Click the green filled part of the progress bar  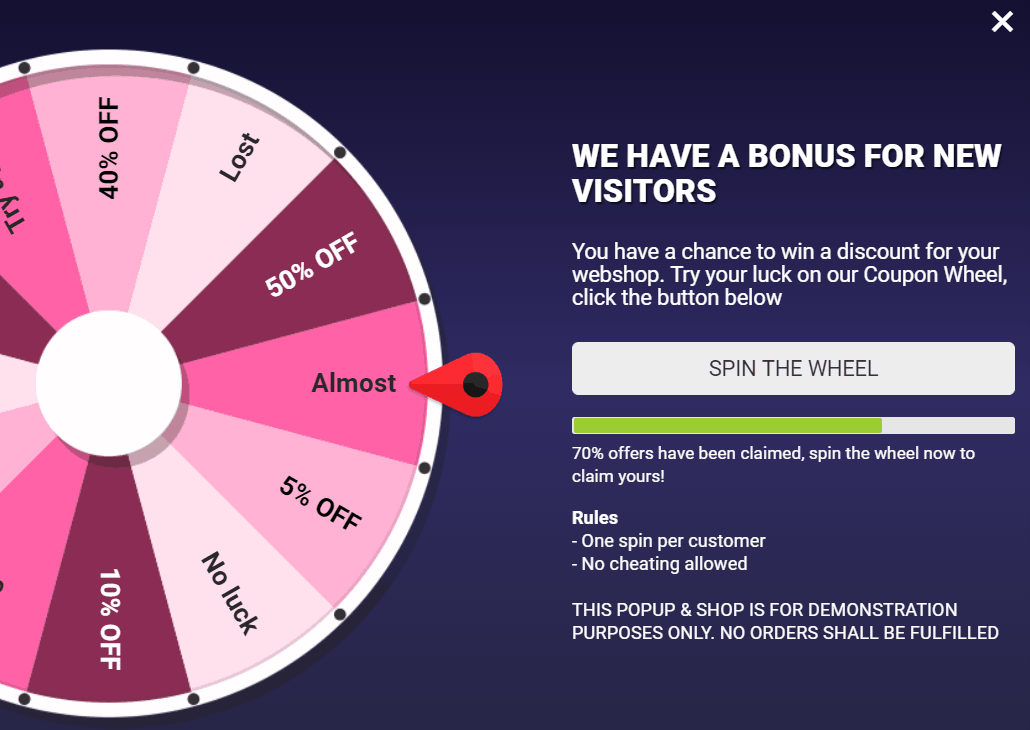[727, 426]
